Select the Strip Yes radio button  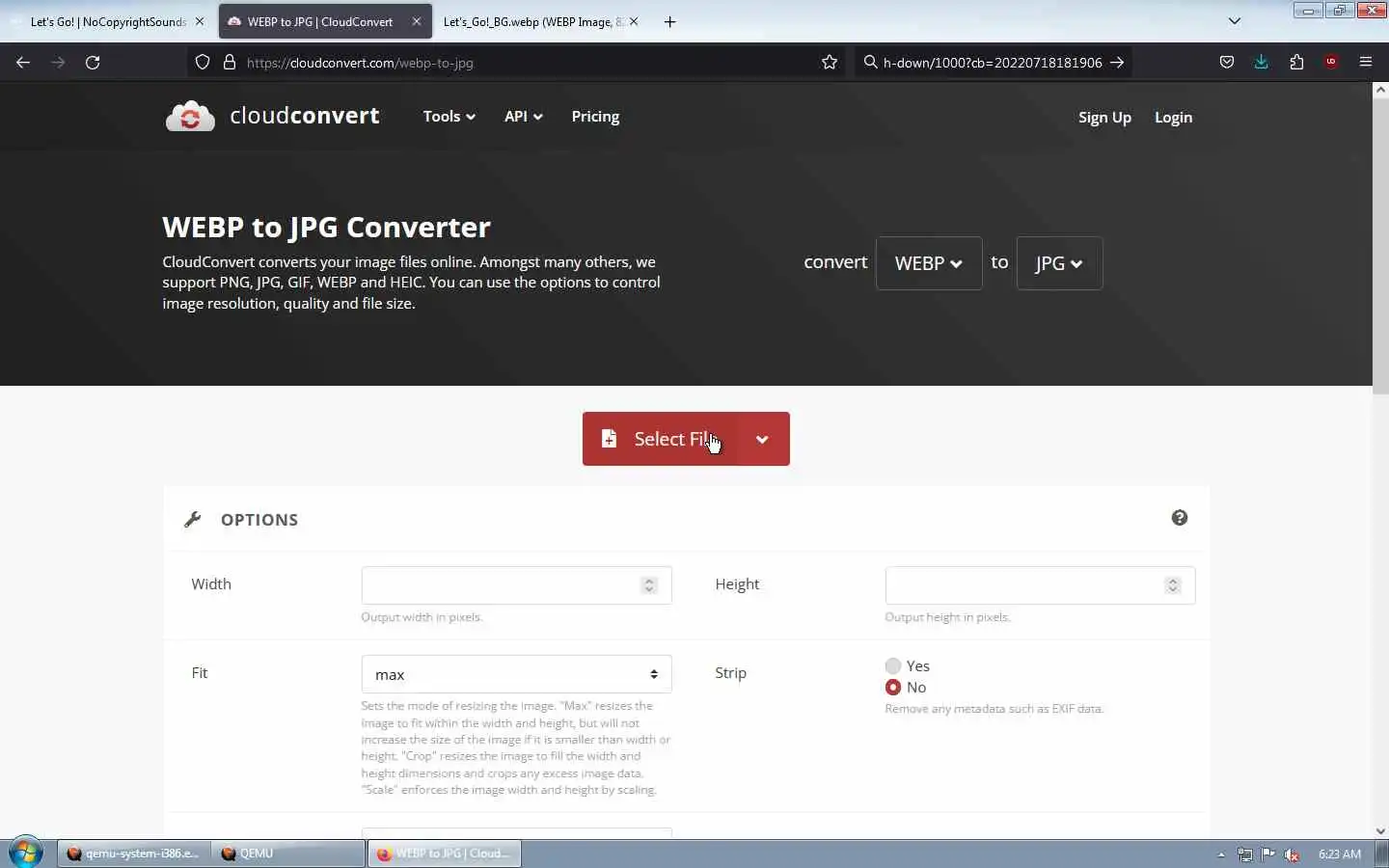click(x=893, y=665)
